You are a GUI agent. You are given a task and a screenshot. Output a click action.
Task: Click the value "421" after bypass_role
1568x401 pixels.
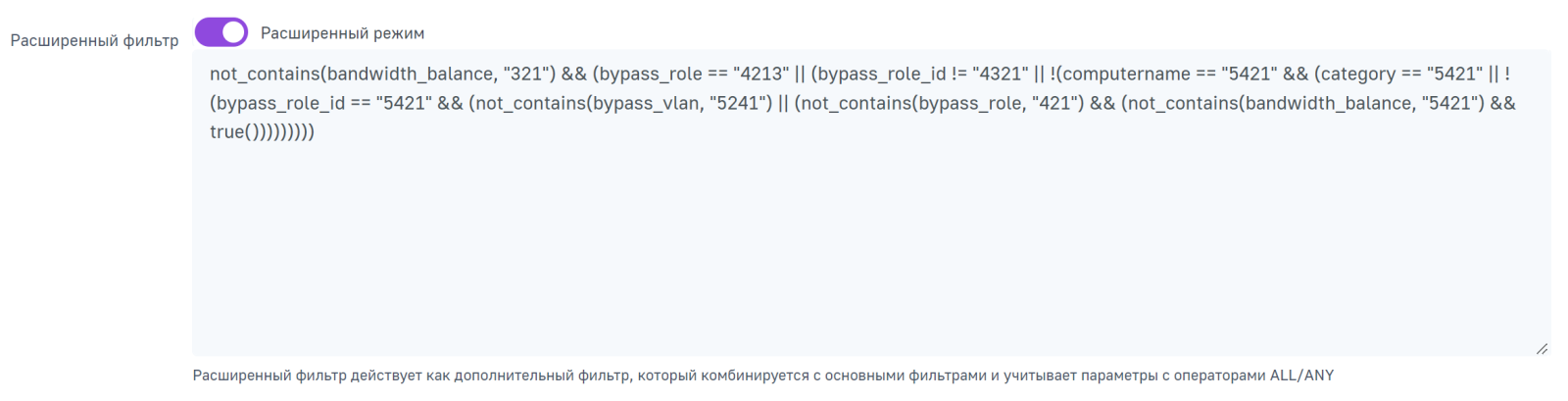pos(1054,103)
